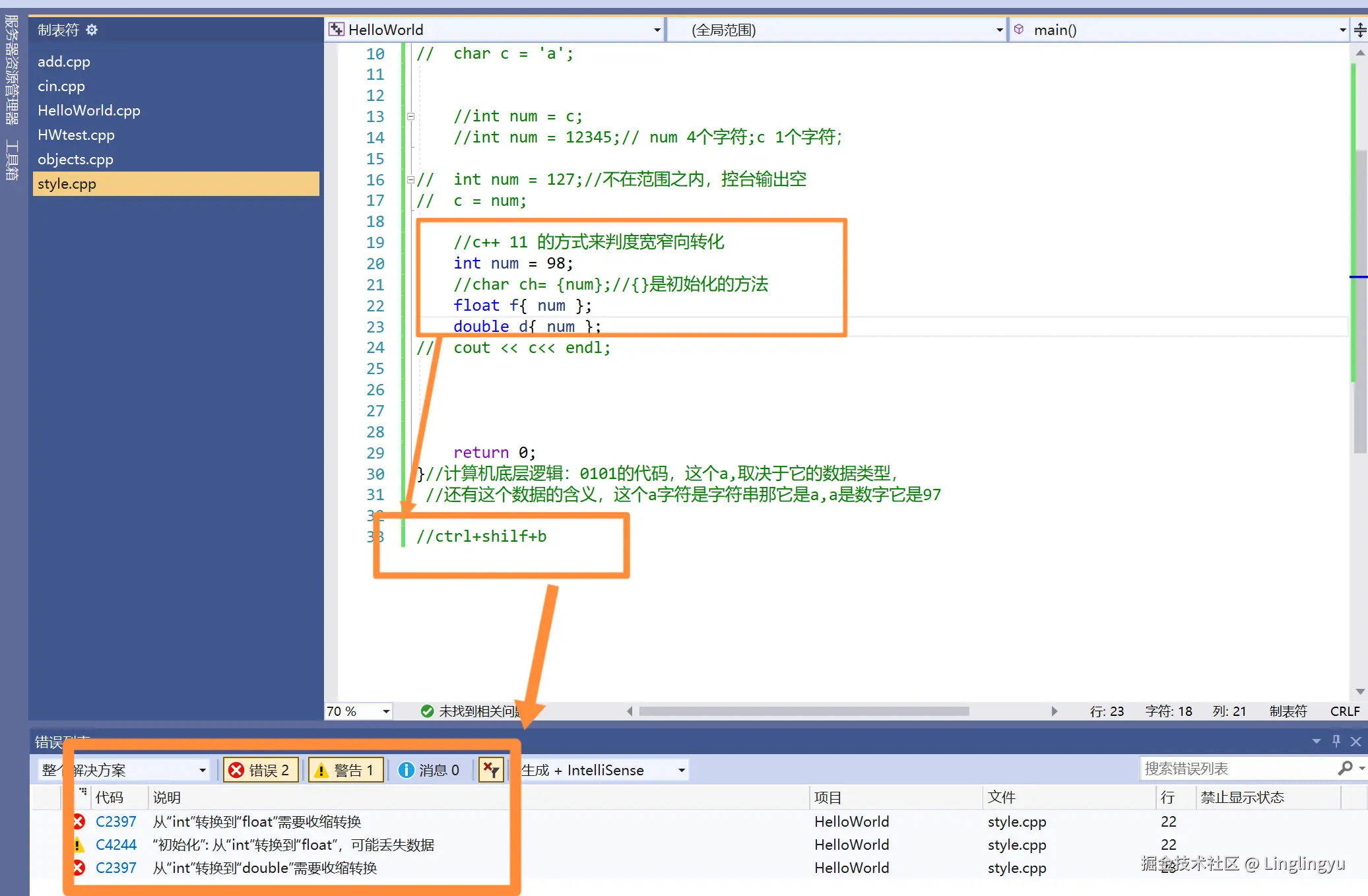Screen dimensions: 1368x896
Task: Click the magnifier in 搜索错误列表 box
Action: point(1346,768)
